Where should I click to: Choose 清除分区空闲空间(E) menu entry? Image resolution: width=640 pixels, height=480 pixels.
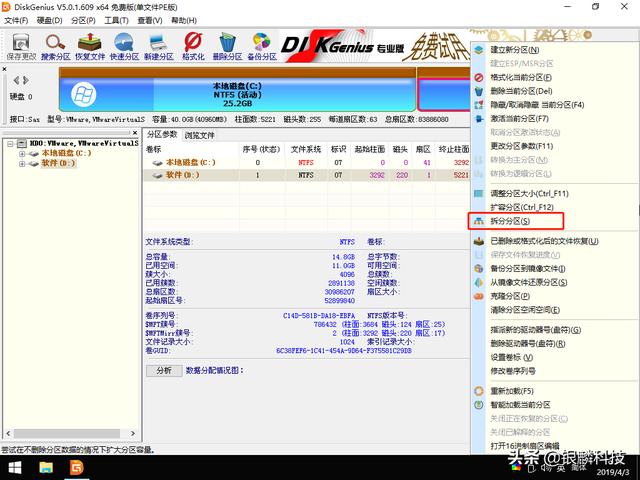tap(554, 310)
